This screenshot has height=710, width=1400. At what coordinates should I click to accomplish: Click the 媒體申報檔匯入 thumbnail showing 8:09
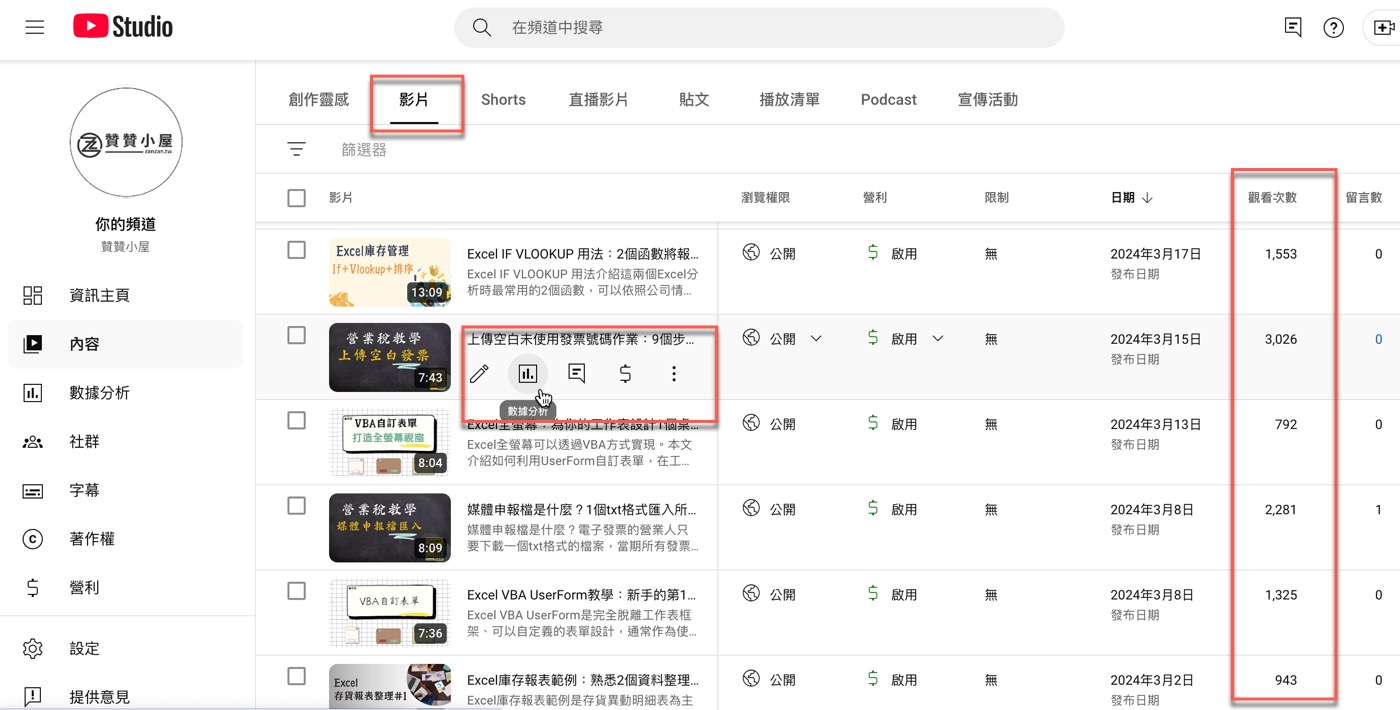[390, 528]
